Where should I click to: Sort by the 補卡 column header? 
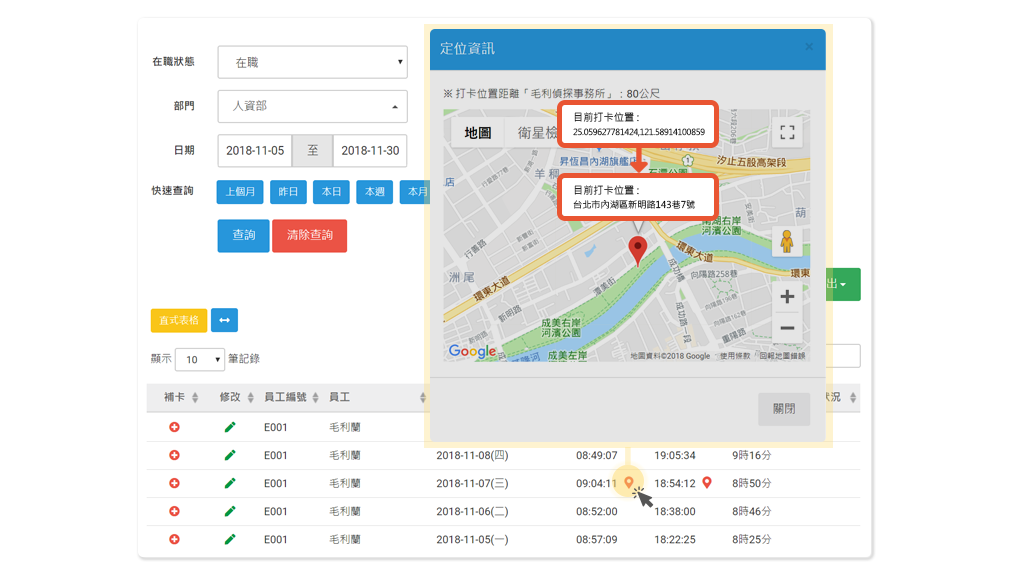(181, 397)
